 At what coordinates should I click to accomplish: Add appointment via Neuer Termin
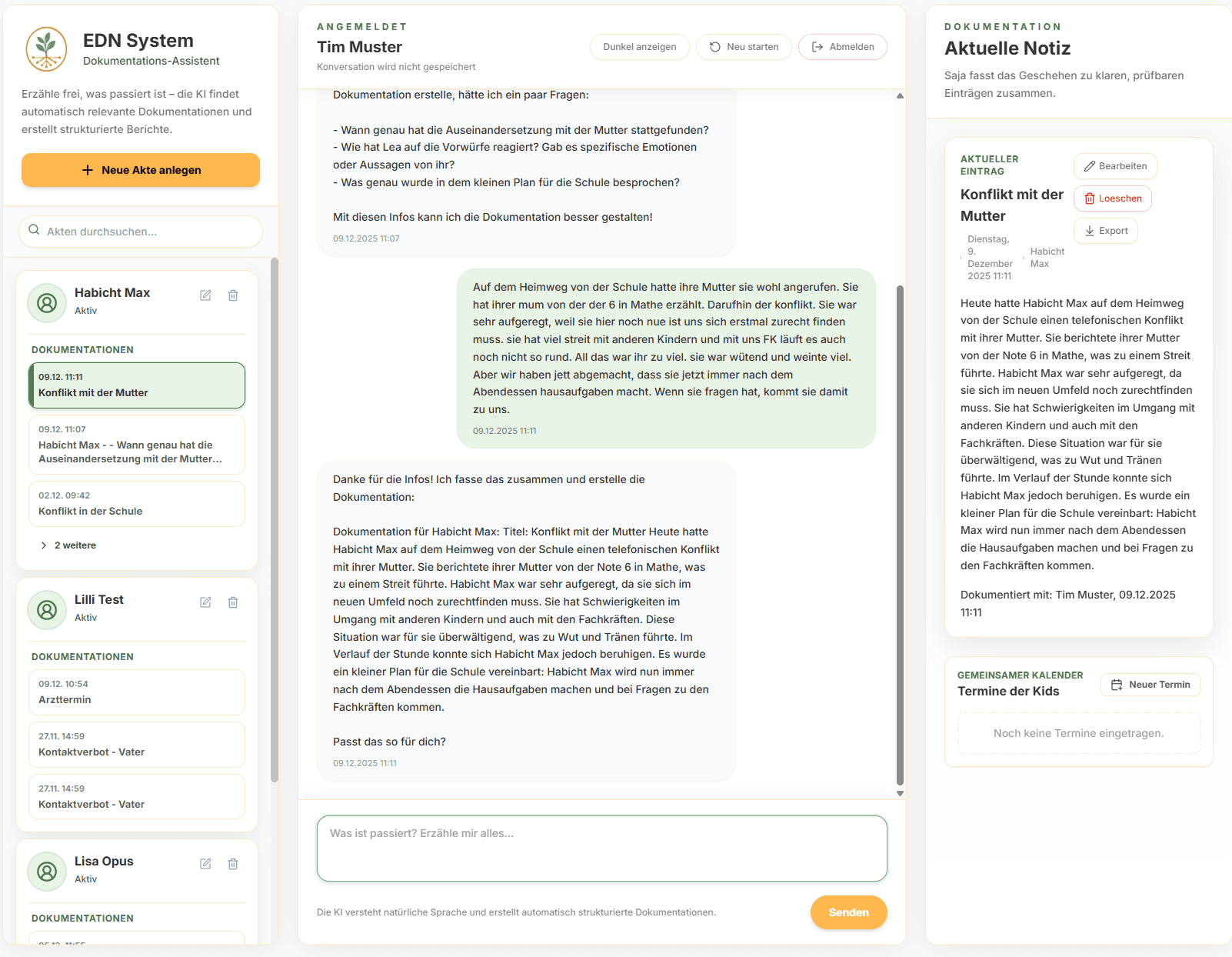tap(1150, 685)
